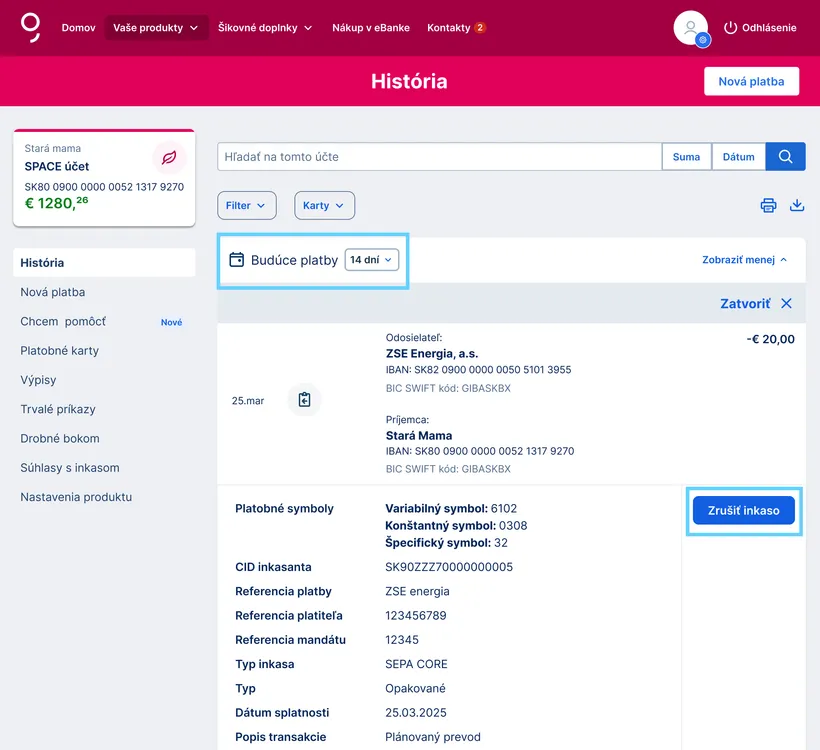
Task: Go to Domov in the top navigation
Action: (78, 28)
